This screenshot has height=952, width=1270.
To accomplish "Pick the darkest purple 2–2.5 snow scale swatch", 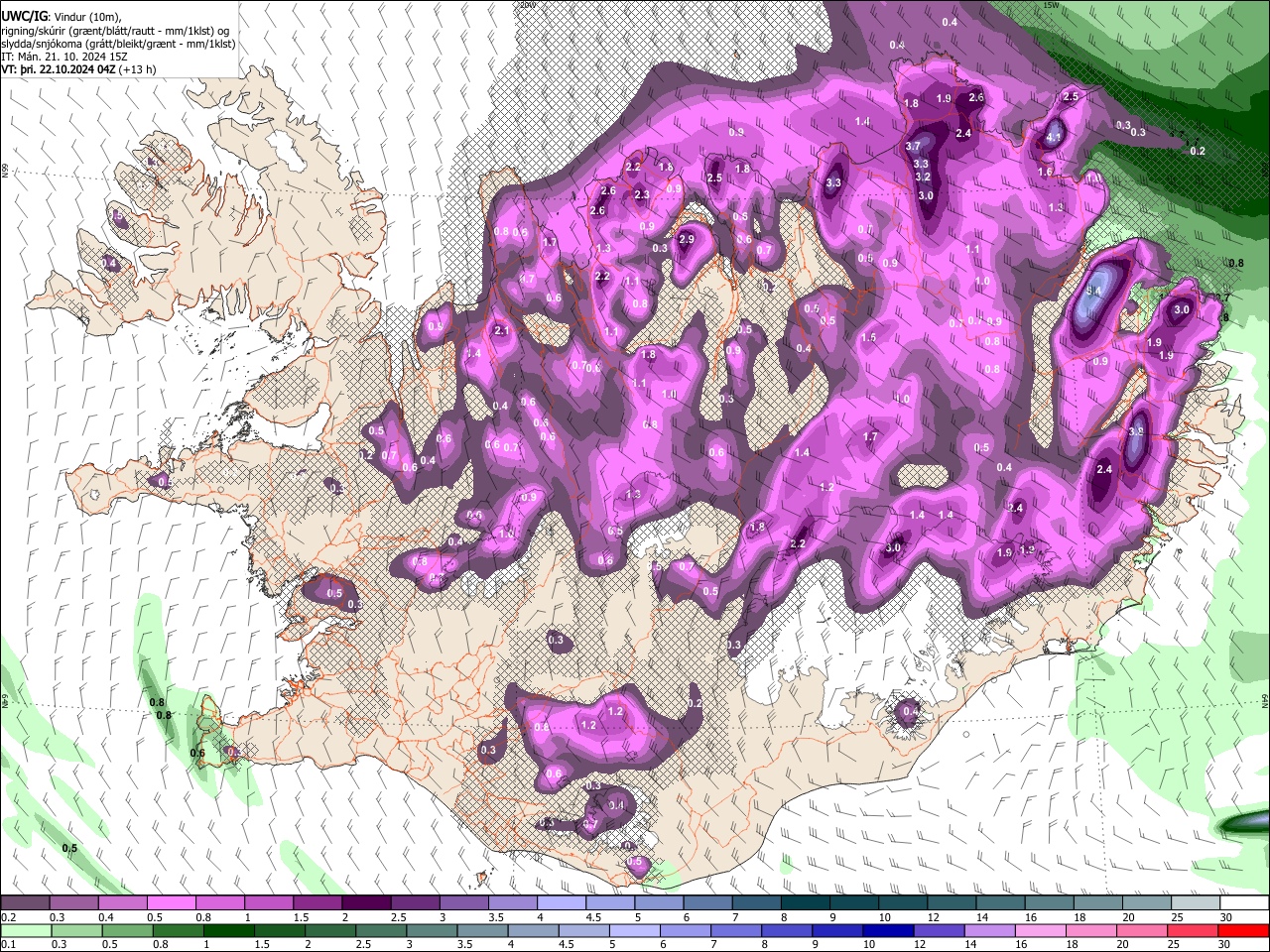I will 365,903.
